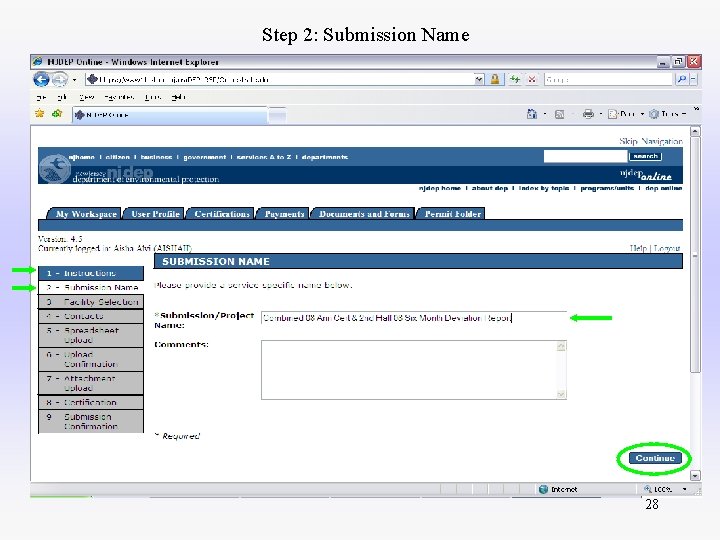The image size is (720, 540).
Task: Click the security lock icon
Action: (x=495, y=79)
